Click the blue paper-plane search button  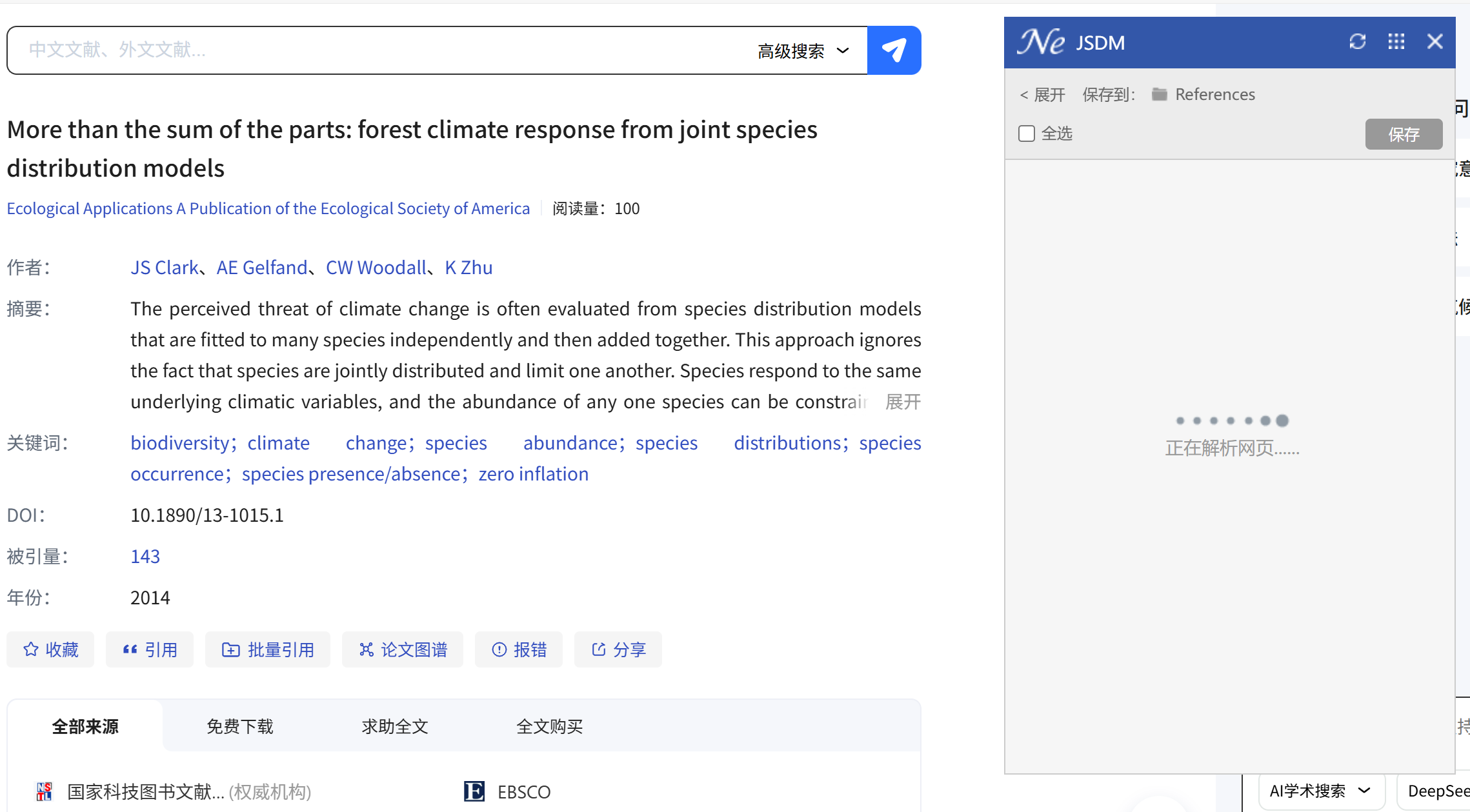894,50
